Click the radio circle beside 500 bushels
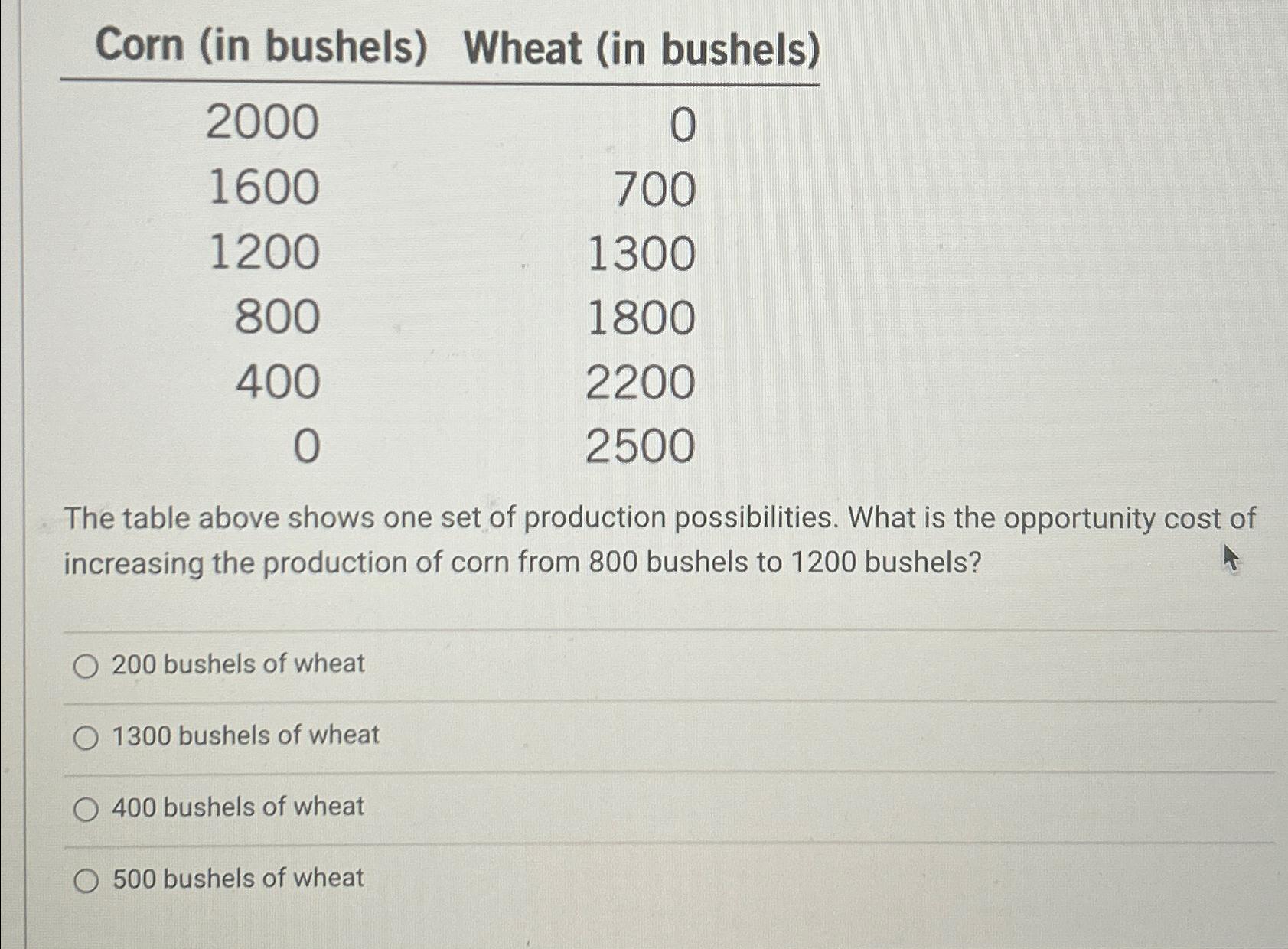 [x=86, y=878]
